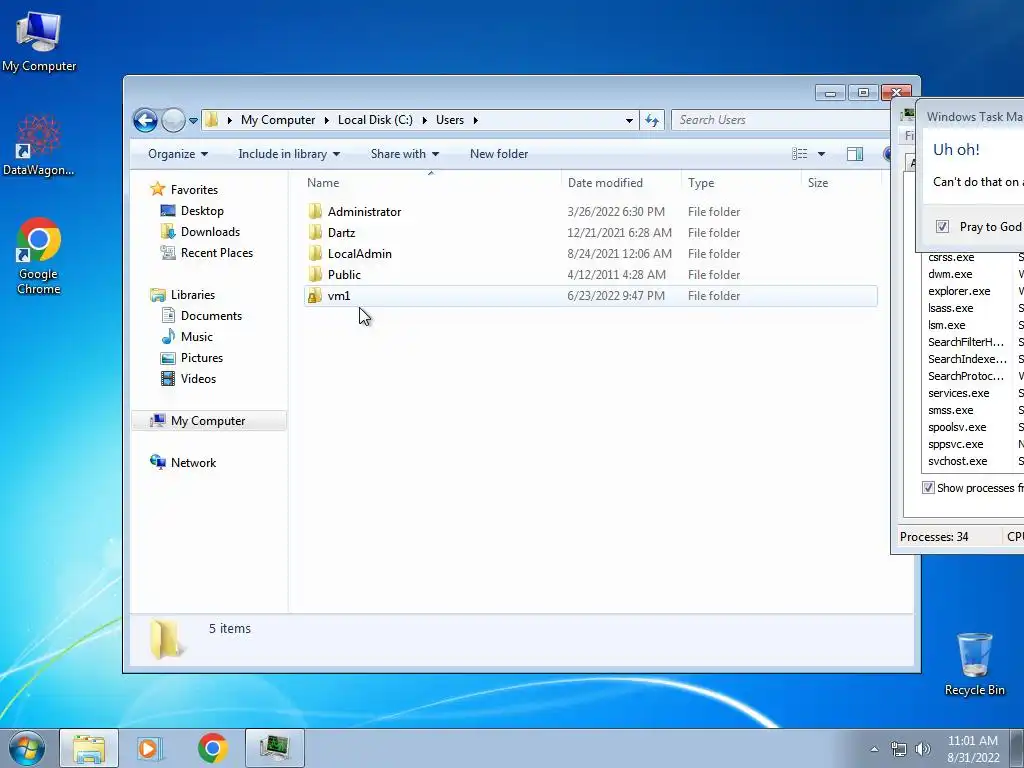Click the Search Users field

point(780,120)
